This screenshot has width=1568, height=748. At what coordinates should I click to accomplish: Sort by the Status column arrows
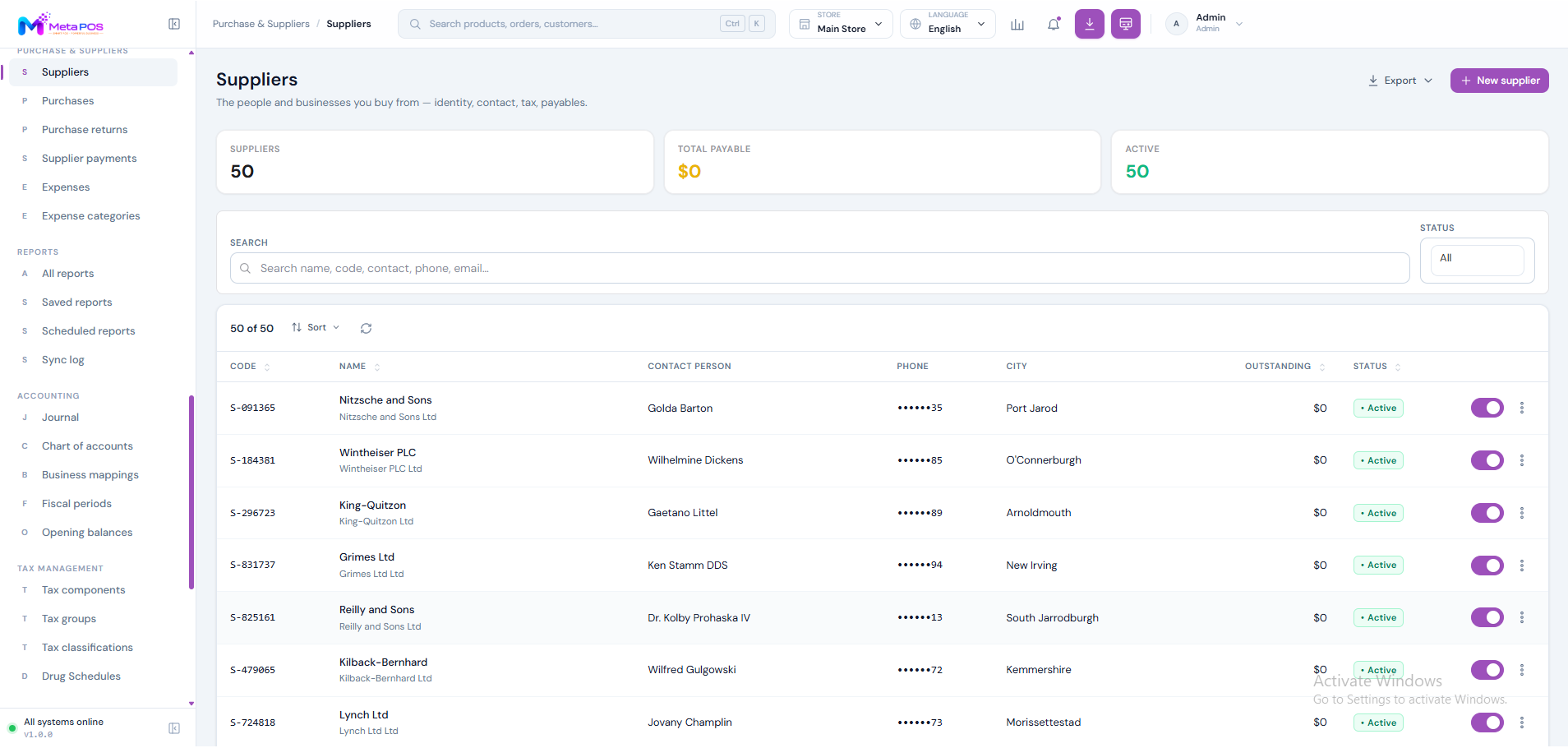[x=1398, y=367]
